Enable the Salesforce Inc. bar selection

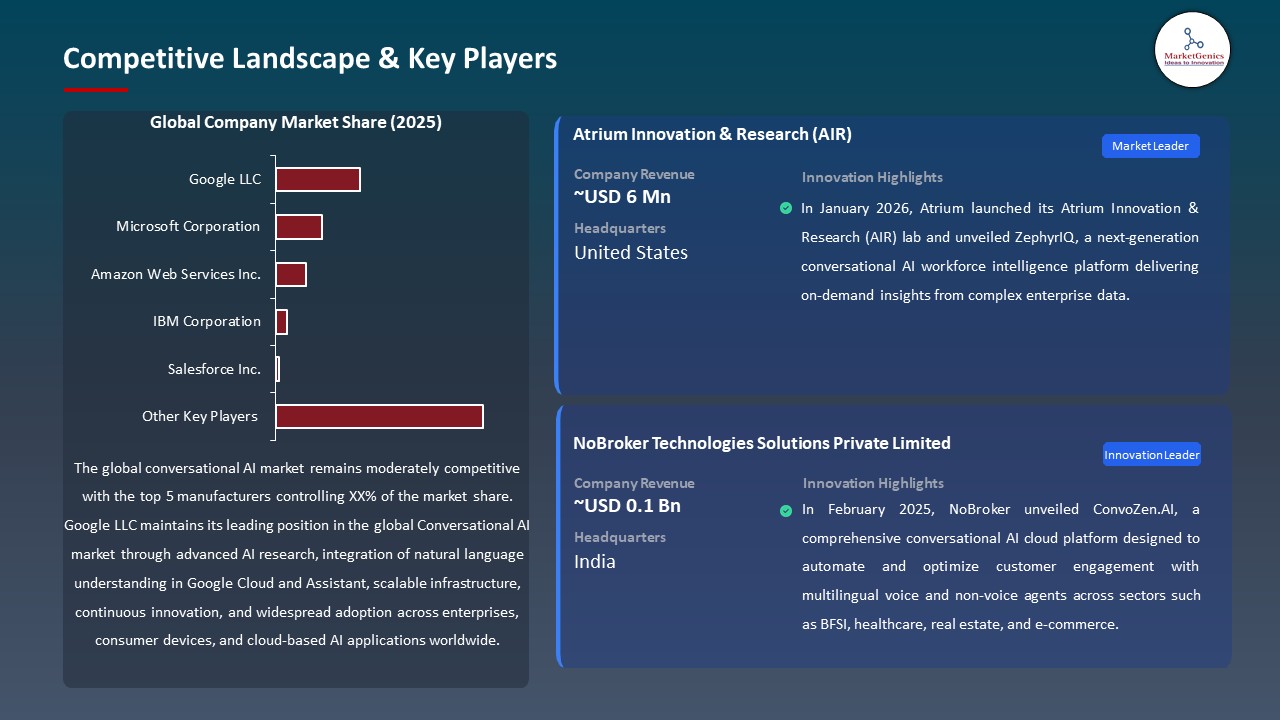click(277, 368)
